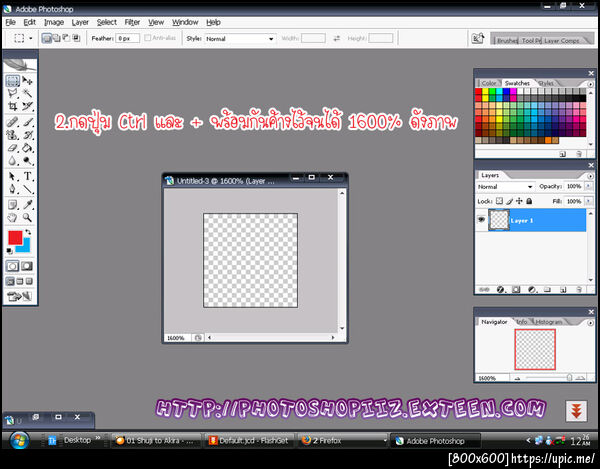
Task: Select the Zoom tool
Action: (x=27, y=218)
